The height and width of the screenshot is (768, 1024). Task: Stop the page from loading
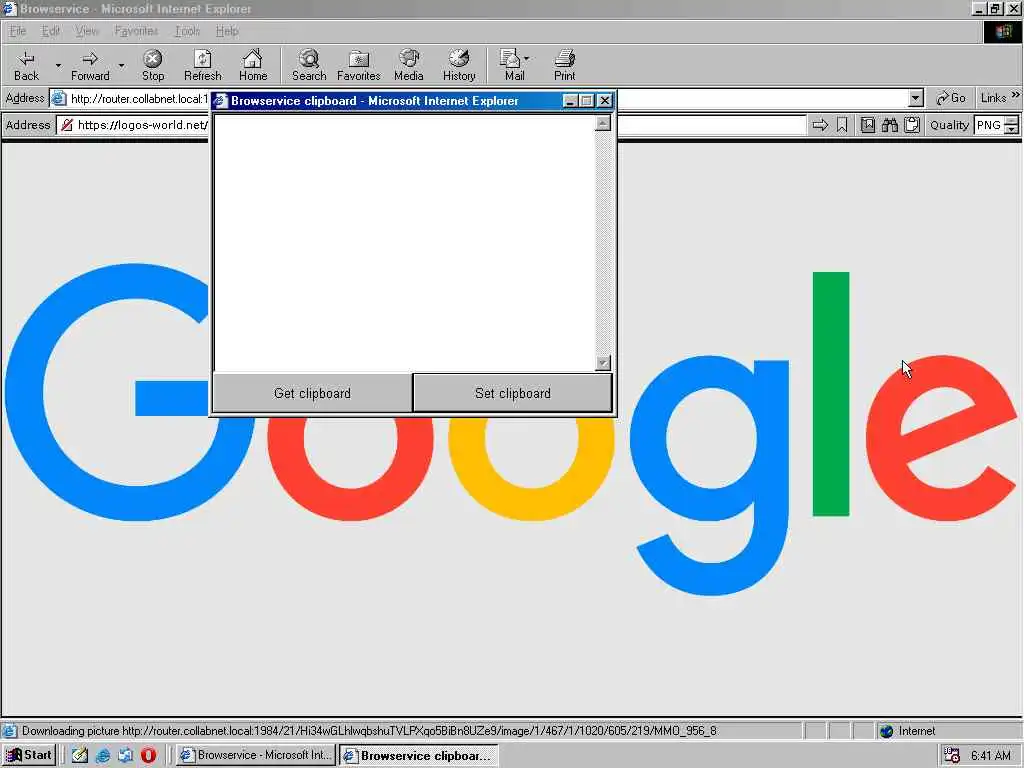click(153, 65)
